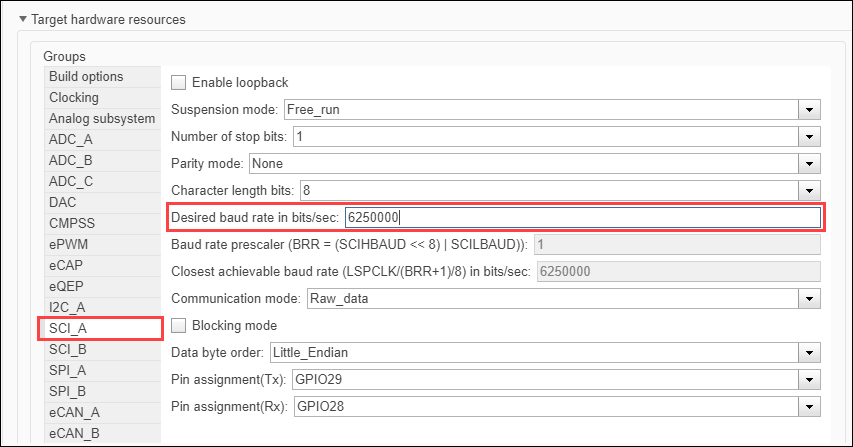Enable the loopback checkbox
This screenshot has height=447, width=853.
pos(180,82)
